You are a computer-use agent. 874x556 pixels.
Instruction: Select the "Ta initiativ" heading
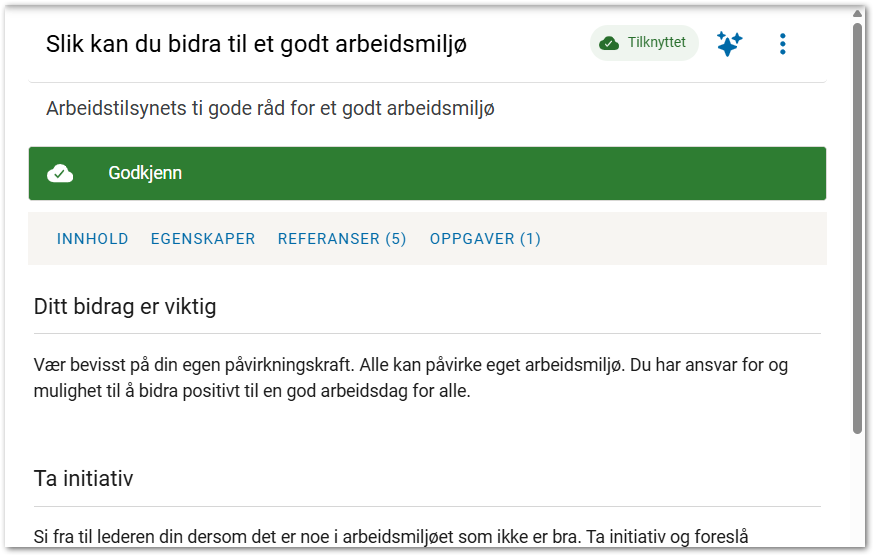pyautogui.click(x=84, y=479)
